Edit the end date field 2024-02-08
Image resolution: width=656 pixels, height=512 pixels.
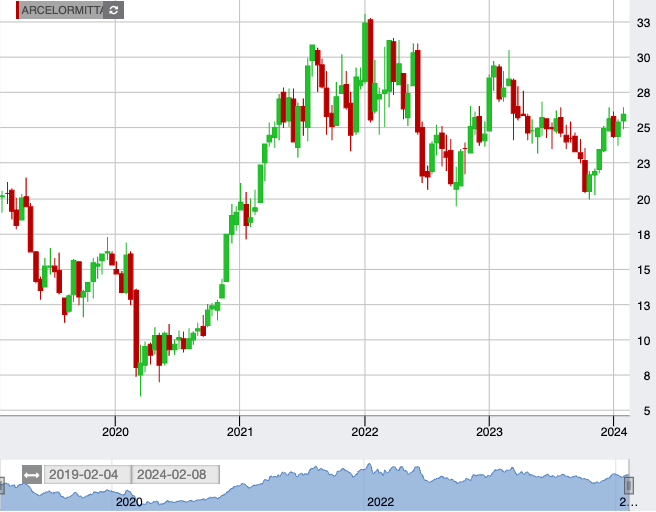pos(175,475)
